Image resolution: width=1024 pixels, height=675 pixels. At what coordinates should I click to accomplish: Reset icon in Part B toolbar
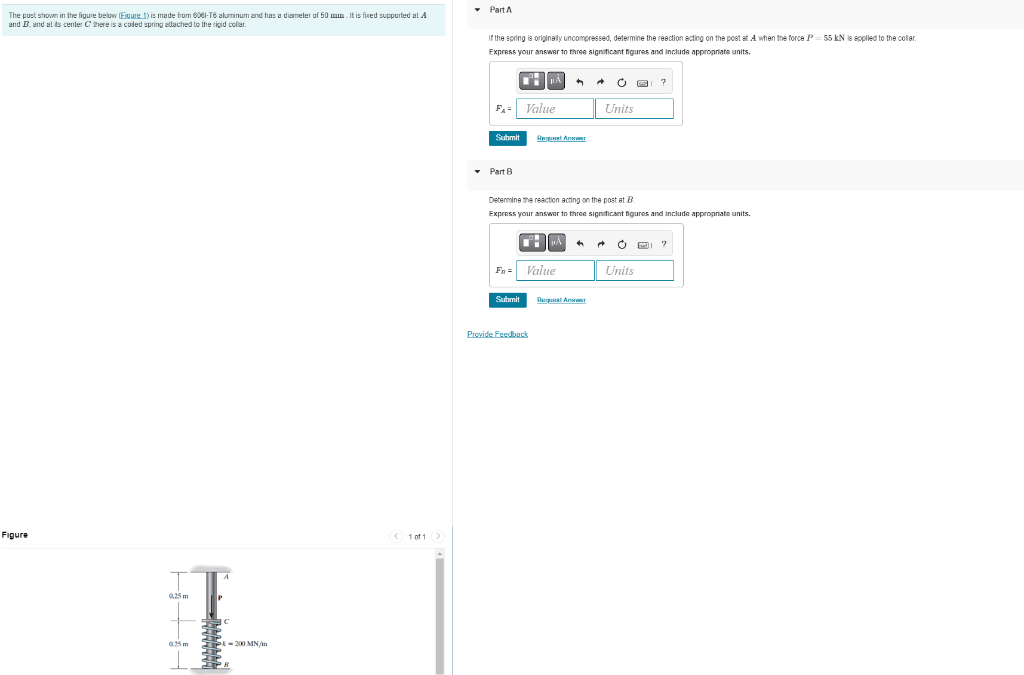622,244
